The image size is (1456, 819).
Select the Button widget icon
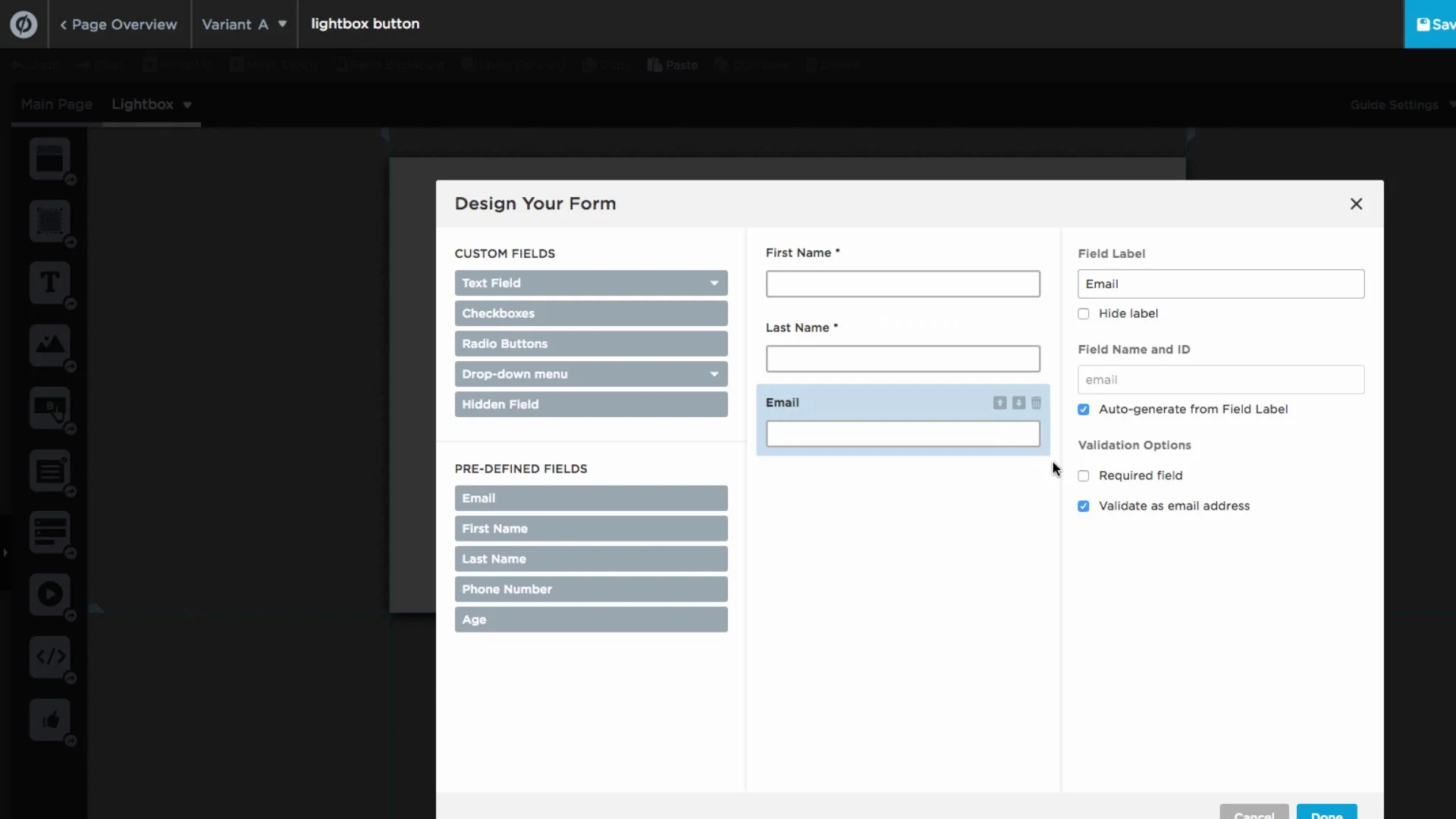pyautogui.click(x=50, y=408)
